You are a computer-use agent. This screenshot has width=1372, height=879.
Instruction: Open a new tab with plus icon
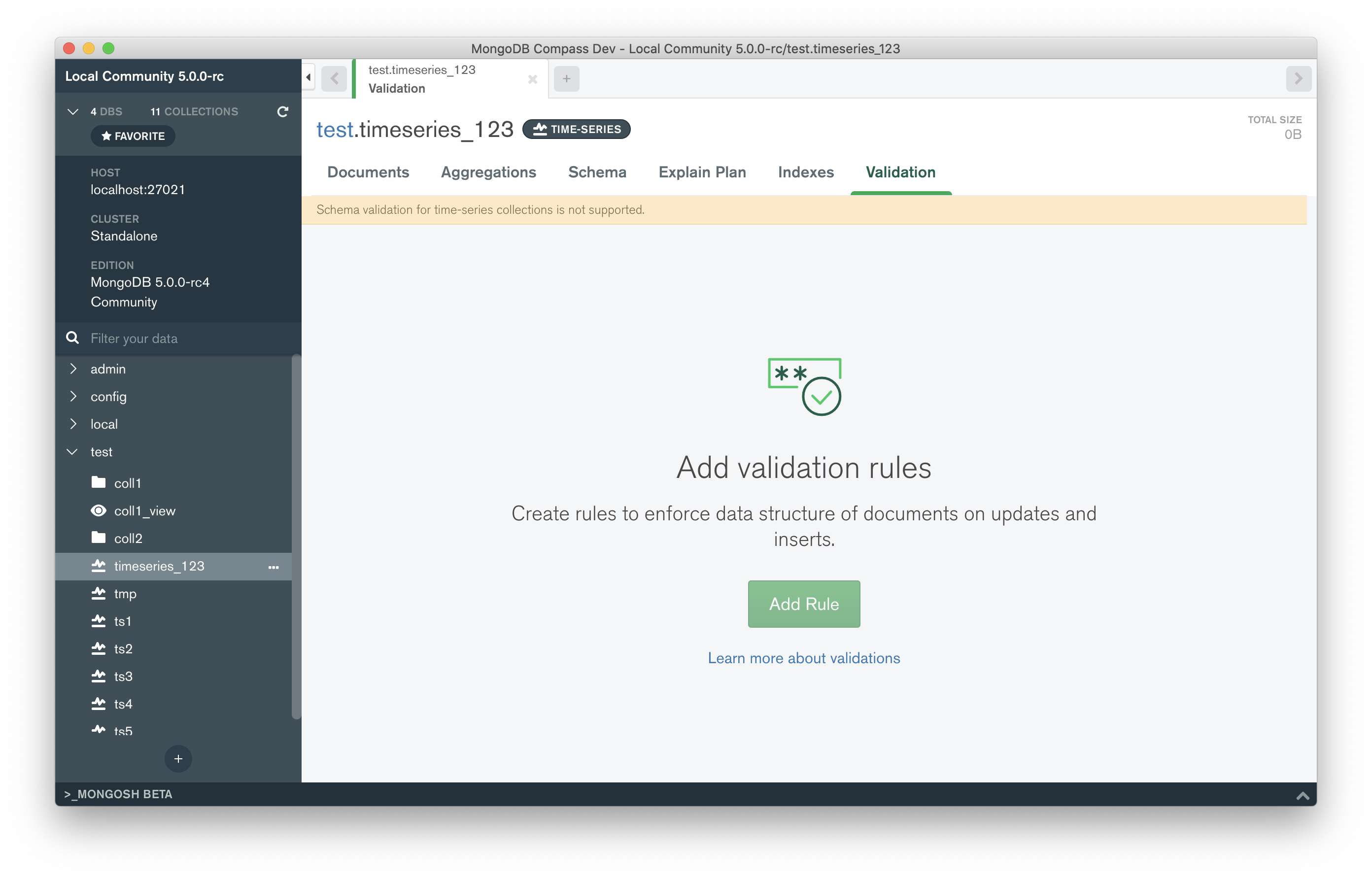click(x=566, y=79)
